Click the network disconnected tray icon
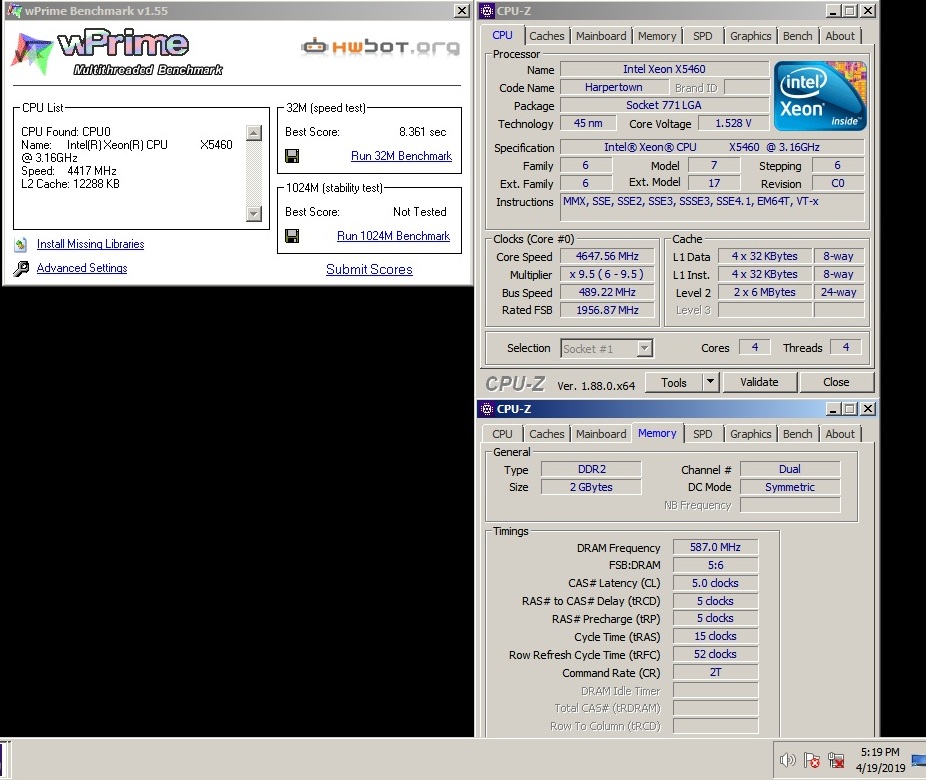This screenshot has width=926, height=780. pyautogui.click(x=836, y=760)
